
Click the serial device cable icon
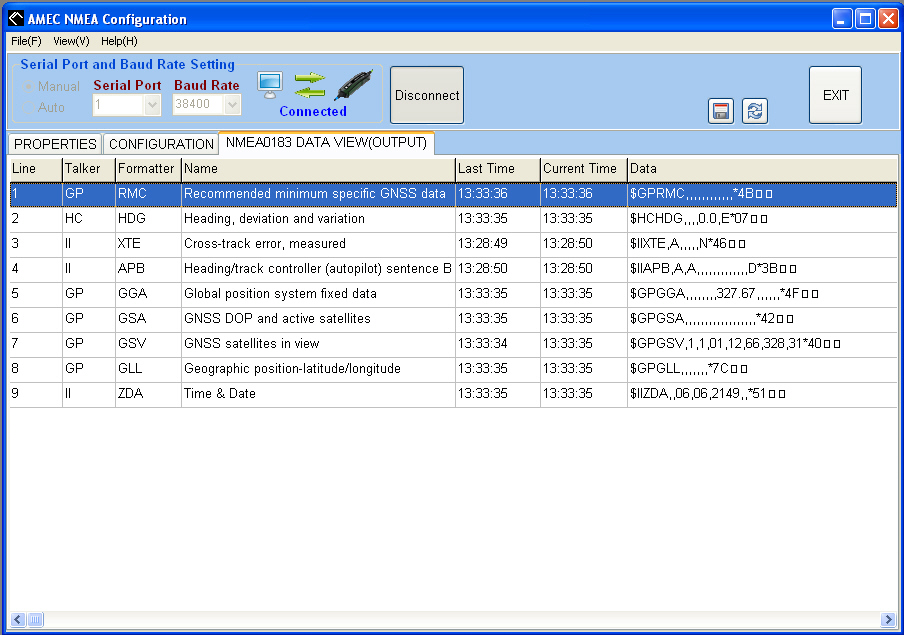(352, 86)
